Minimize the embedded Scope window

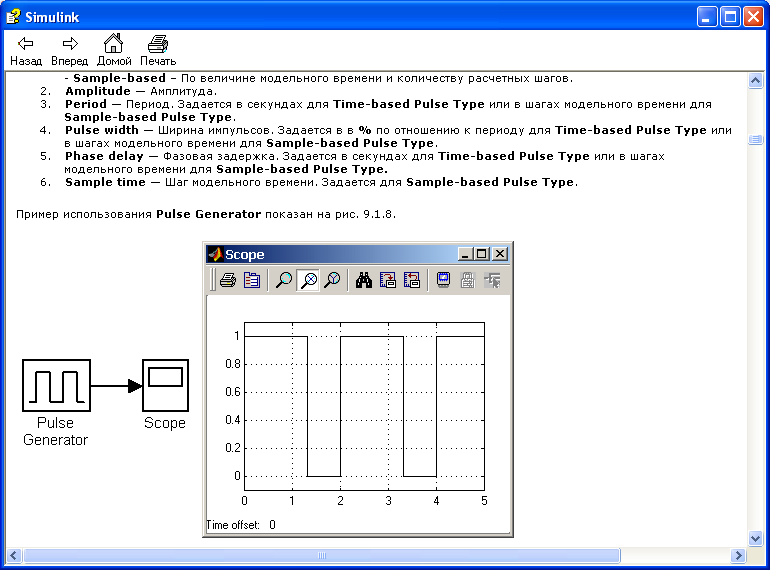[466, 254]
